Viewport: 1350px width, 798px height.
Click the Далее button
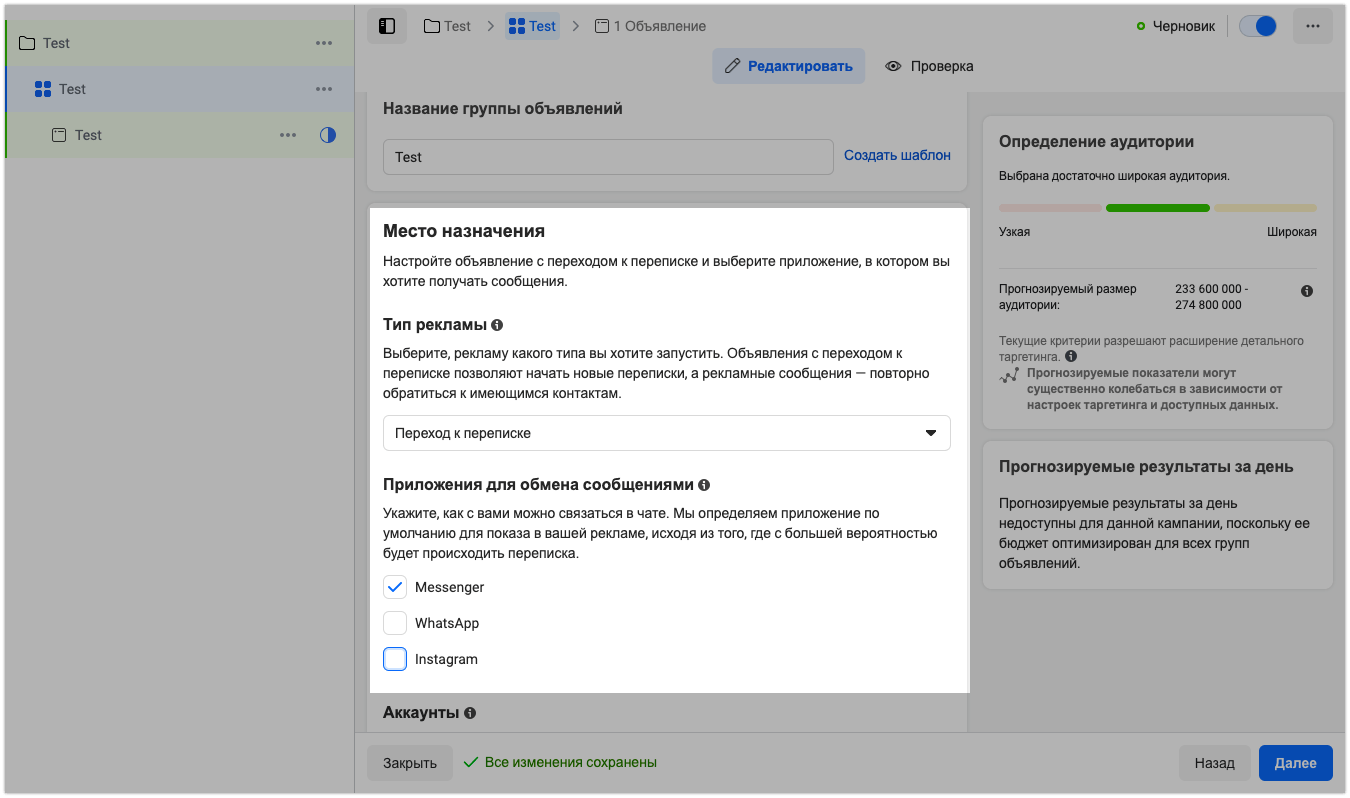click(x=1295, y=763)
